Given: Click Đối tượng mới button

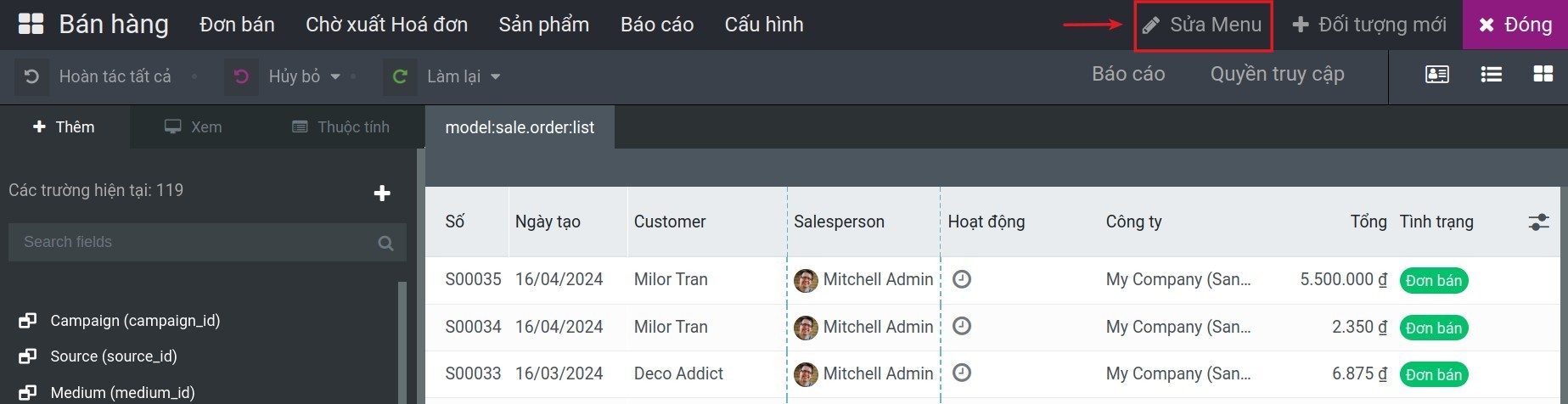Looking at the screenshot, I should tap(1368, 25).
